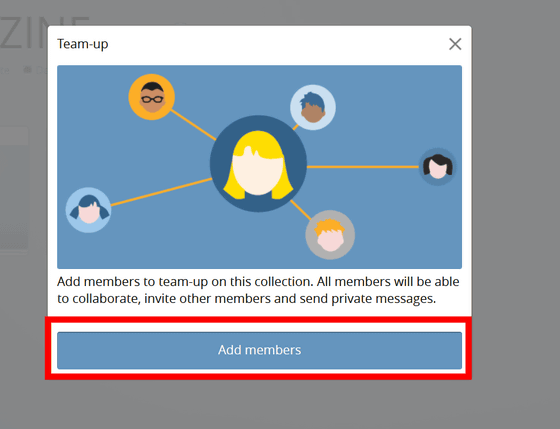Image resolution: width=560 pixels, height=429 pixels.
Task: Click the avatar wearing glasses on orange circle
Action: click(x=152, y=97)
